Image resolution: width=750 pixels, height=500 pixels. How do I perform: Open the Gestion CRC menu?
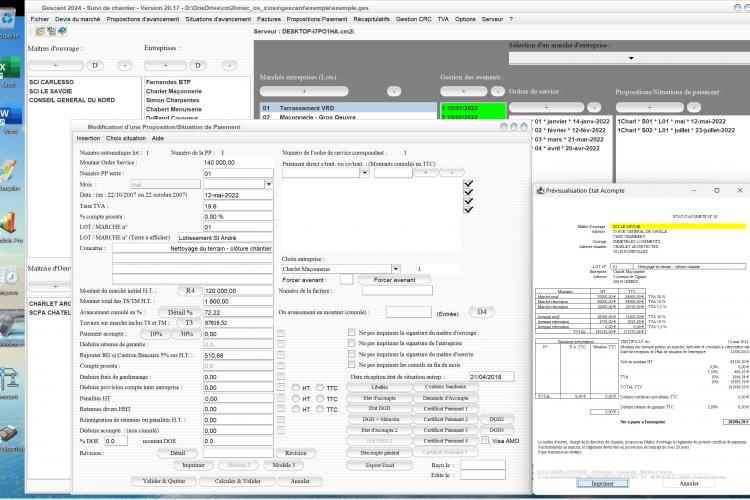[413, 19]
